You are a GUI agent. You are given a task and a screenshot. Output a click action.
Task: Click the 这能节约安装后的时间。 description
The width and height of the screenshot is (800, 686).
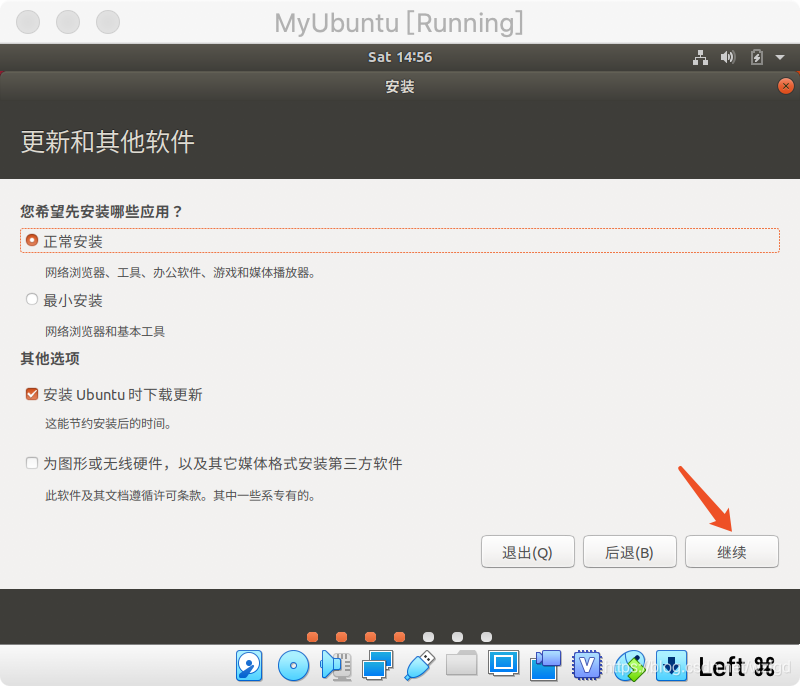click(x=109, y=423)
